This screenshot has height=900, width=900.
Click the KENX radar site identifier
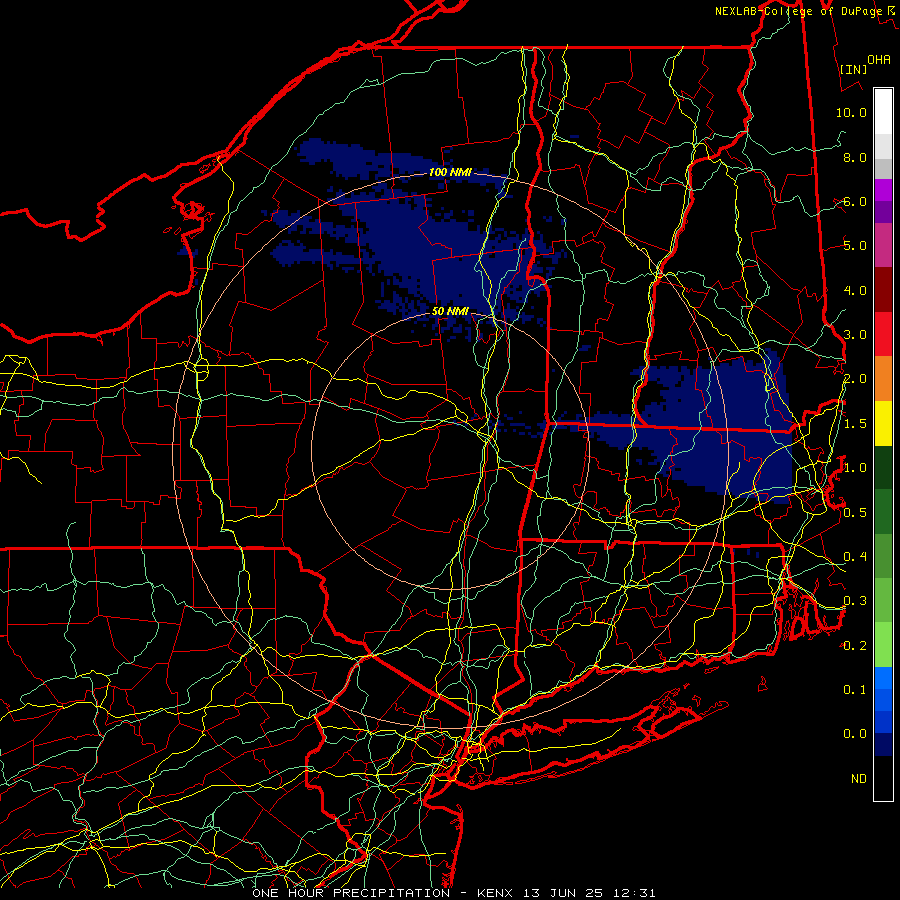click(x=496, y=893)
